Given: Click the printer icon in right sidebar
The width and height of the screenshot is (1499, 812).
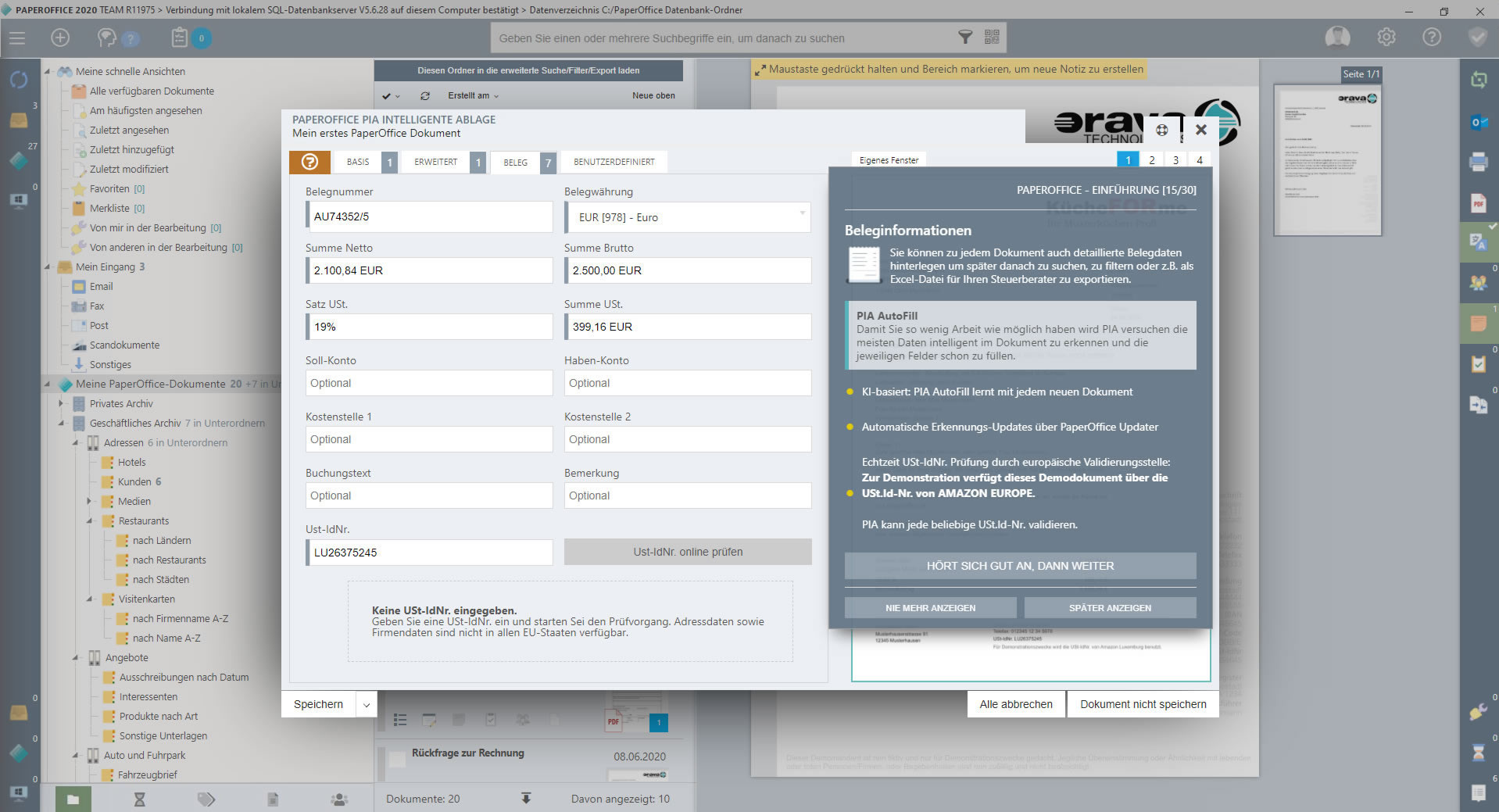Looking at the screenshot, I should [1478, 162].
